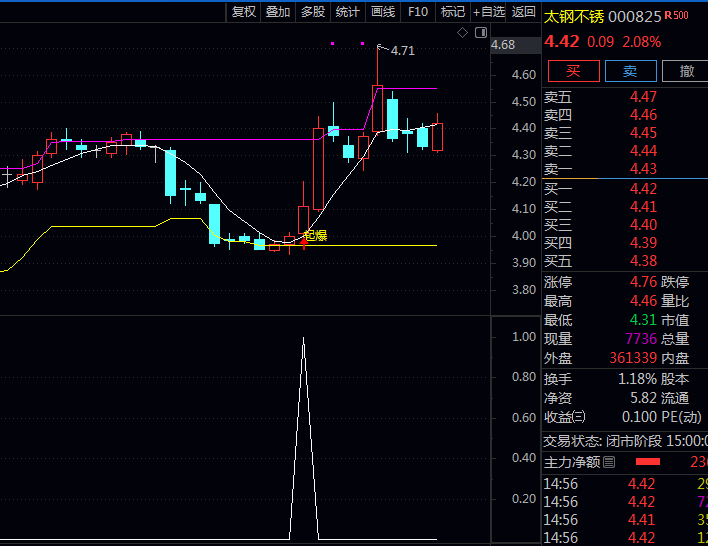
Task: Click the 涨停 value 4.76
Action: coord(643,282)
